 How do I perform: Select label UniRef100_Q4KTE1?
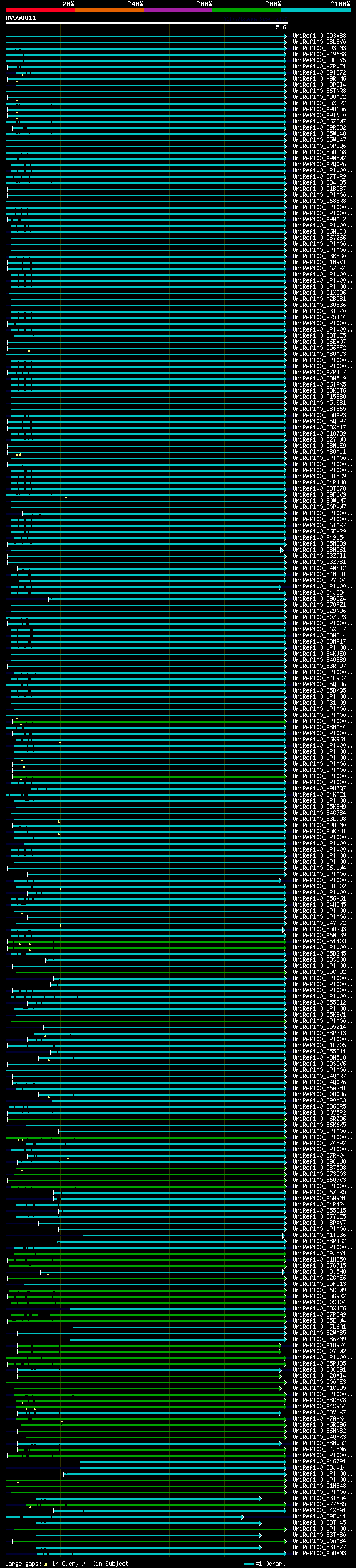click(x=319, y=794)
